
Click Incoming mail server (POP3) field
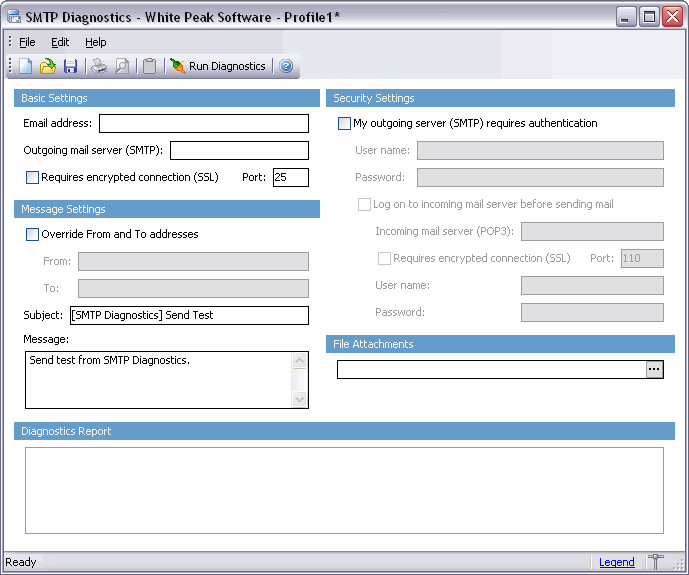592,231
